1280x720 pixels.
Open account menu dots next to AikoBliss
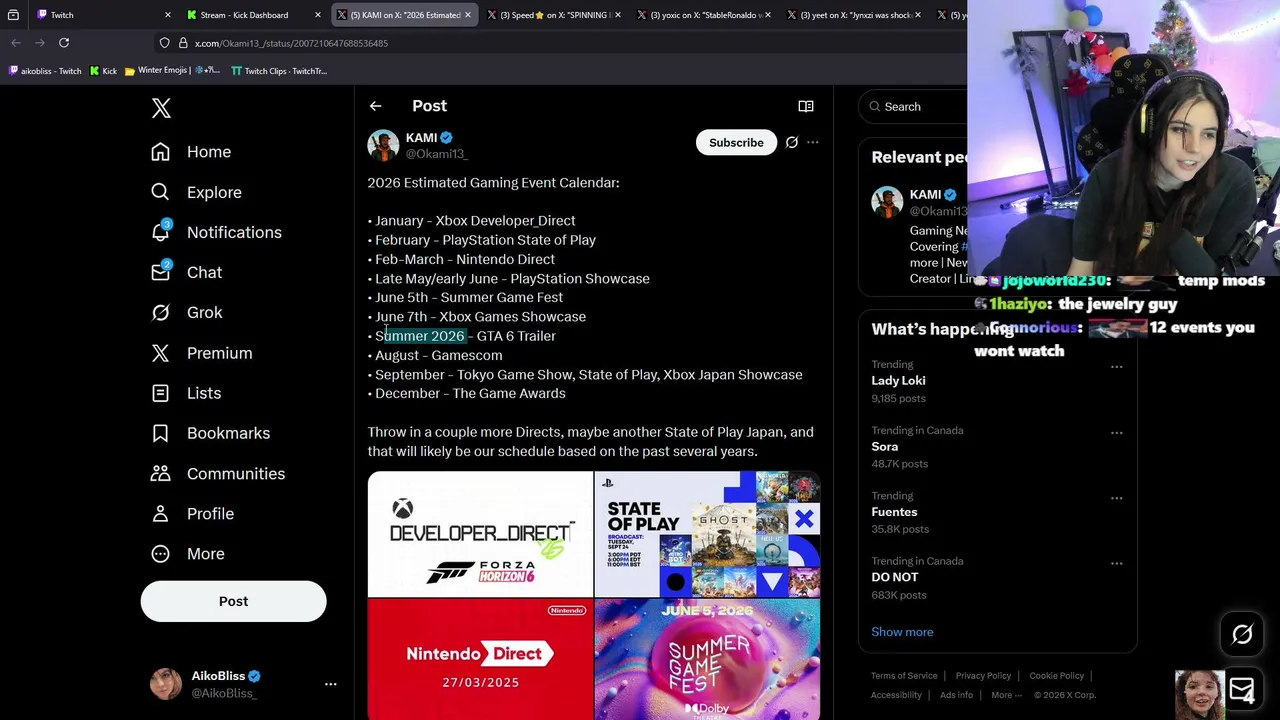tap(330, 684)
